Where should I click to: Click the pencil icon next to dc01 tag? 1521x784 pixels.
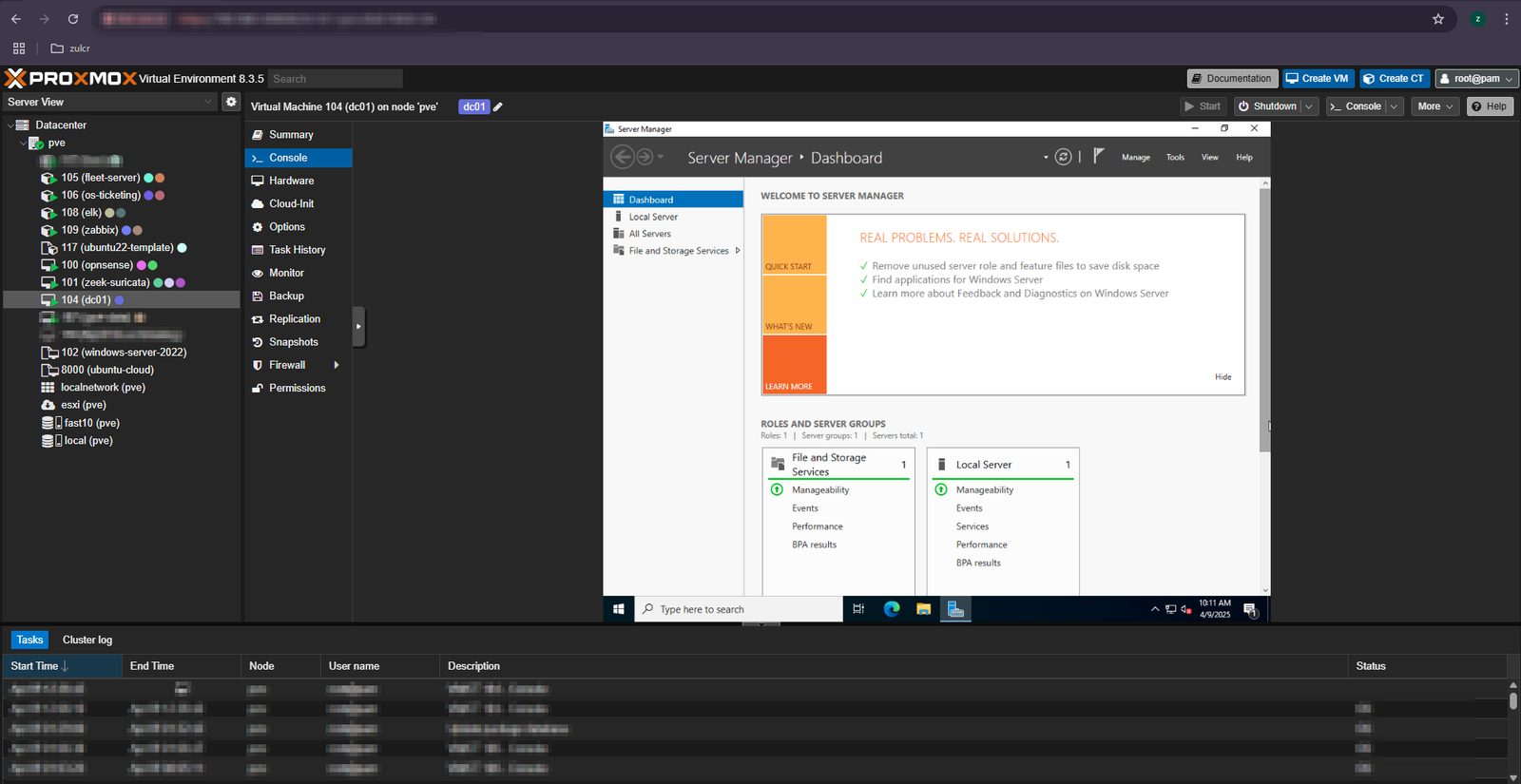point(498,106)
